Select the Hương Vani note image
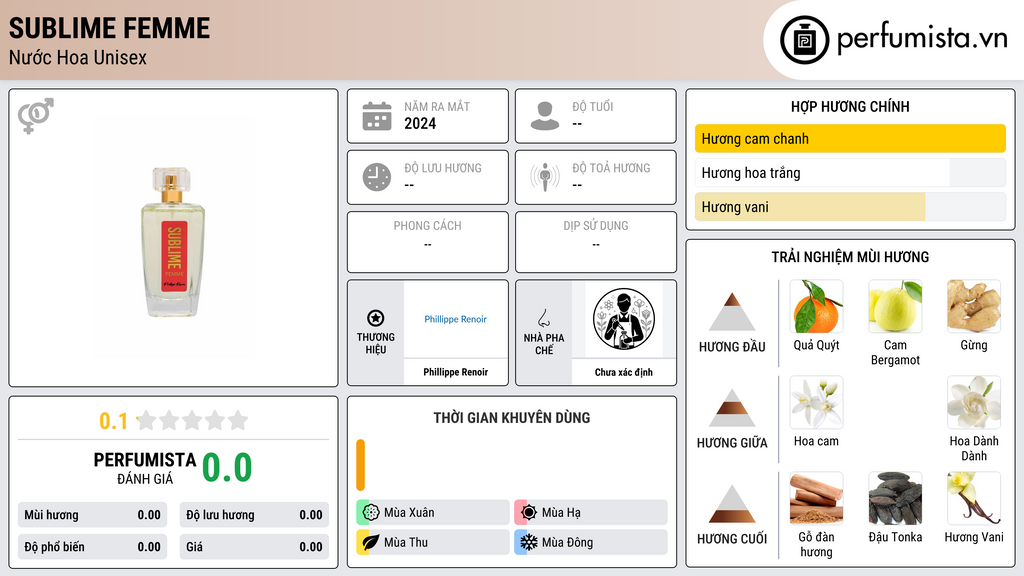This screenshot has height=576, width=1024. pos(974,498)
